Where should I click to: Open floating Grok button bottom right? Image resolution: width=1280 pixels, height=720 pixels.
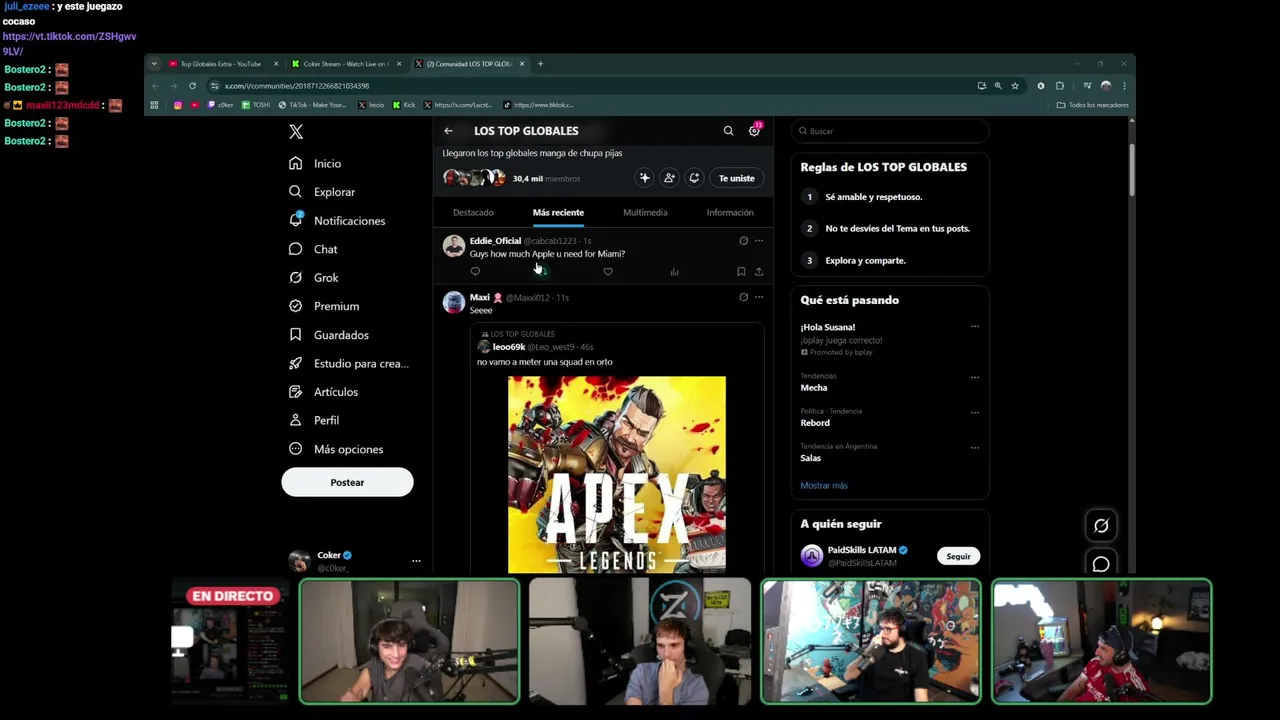[1101, 526]
